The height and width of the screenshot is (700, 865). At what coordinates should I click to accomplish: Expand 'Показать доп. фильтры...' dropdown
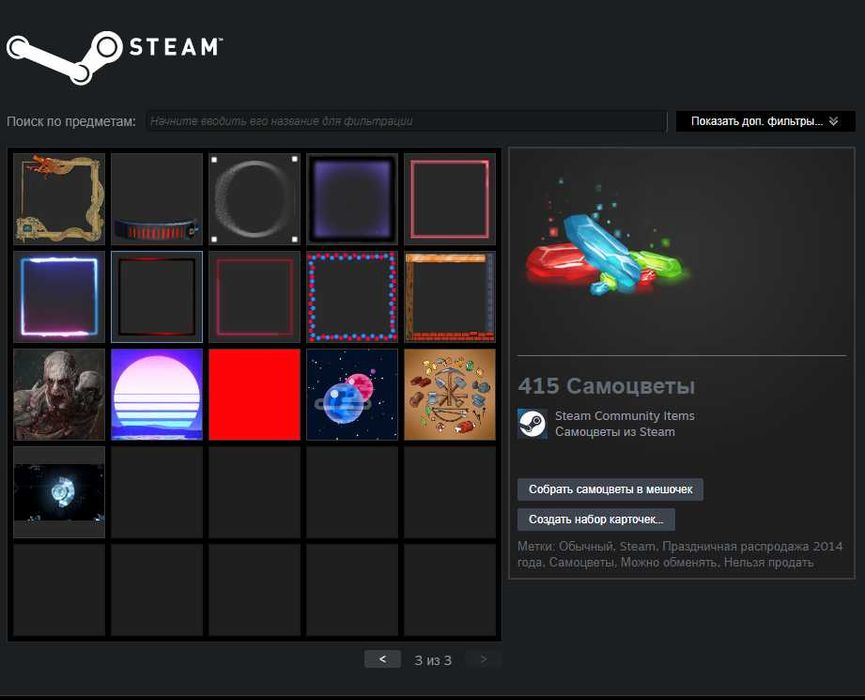pyautogui.click(x=765, y=121)
